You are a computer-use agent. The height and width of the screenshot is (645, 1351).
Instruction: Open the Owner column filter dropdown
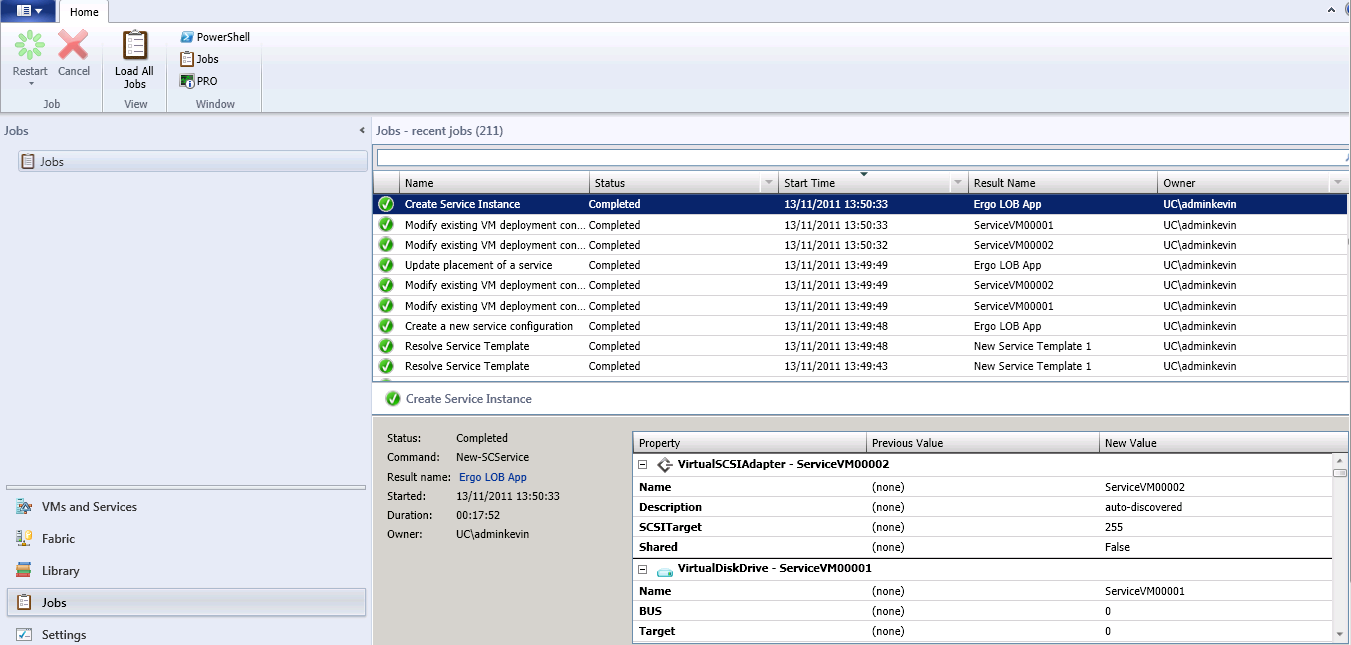tap(1338, 182)
